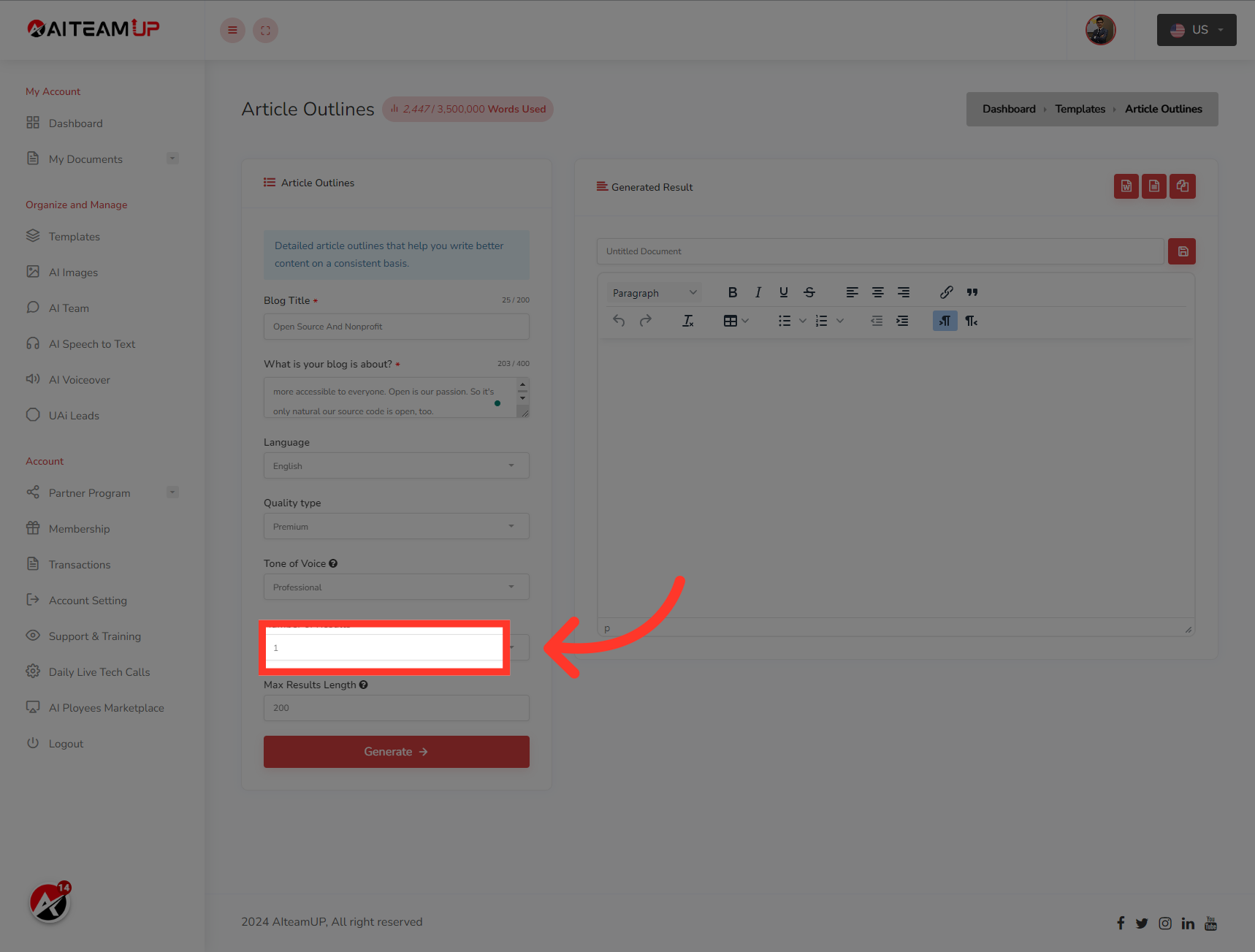This screenshot has height=952, width=1255.
Task: Export result as Word document
Action: [1126, 186]
